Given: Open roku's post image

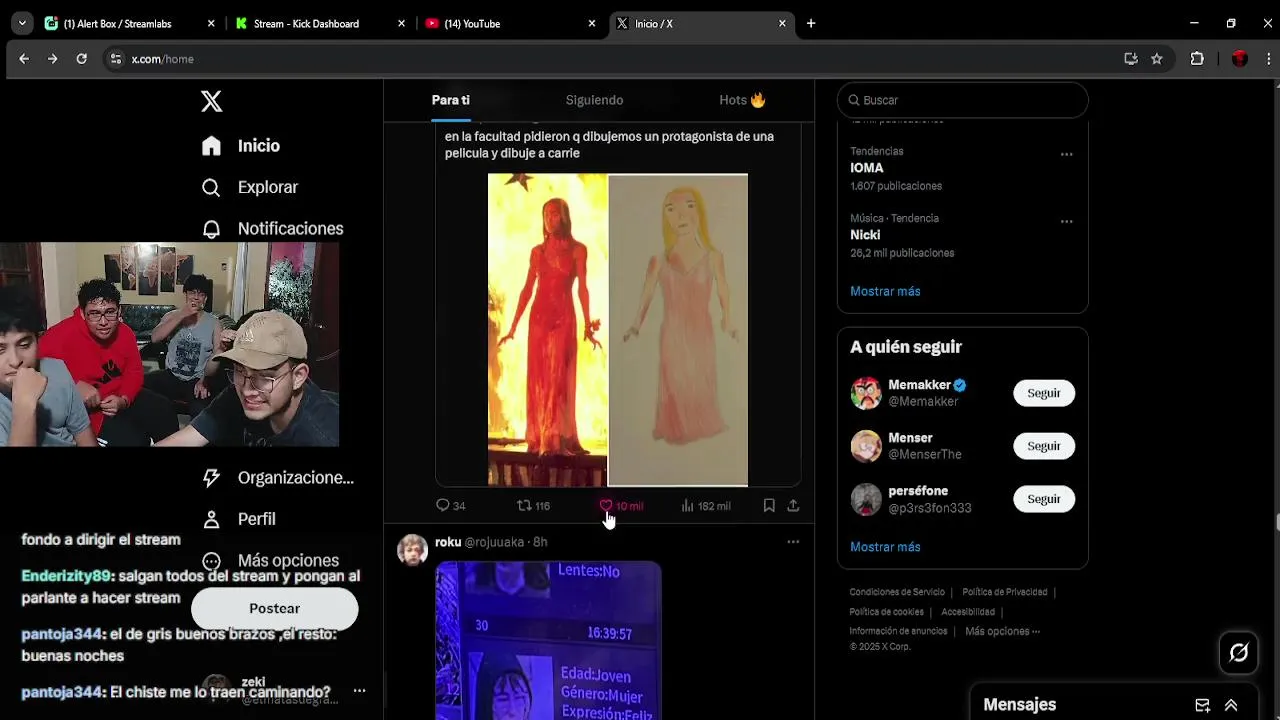Looking at the screenshot, I should [x=548, y=641].
